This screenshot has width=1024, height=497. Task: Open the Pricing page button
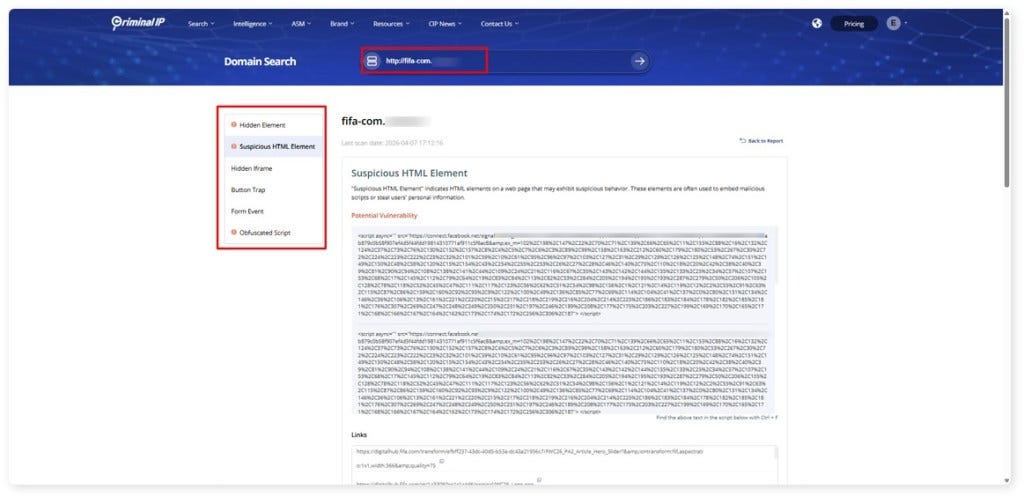[854, 24]
